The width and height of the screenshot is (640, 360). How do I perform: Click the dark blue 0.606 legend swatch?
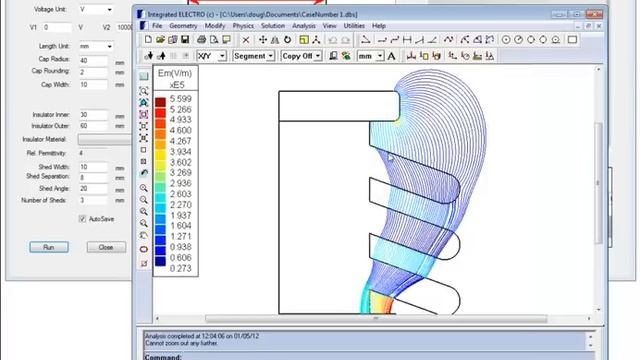click(x=160, y=260)
